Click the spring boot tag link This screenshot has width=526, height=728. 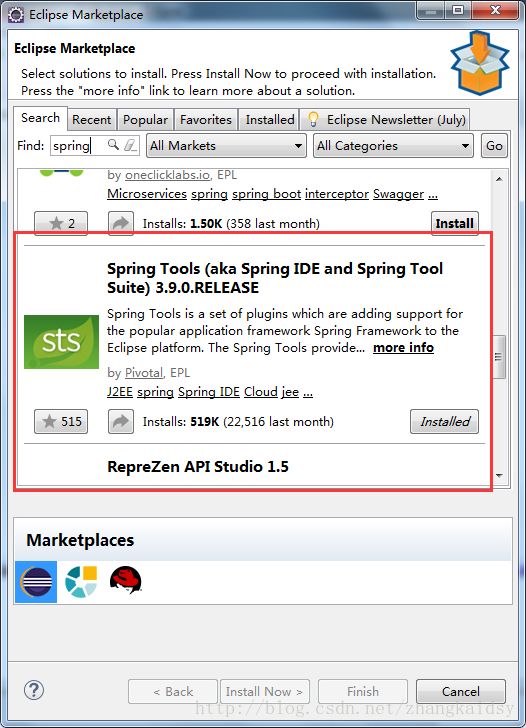pyautogui.click(x=266, y=194)
